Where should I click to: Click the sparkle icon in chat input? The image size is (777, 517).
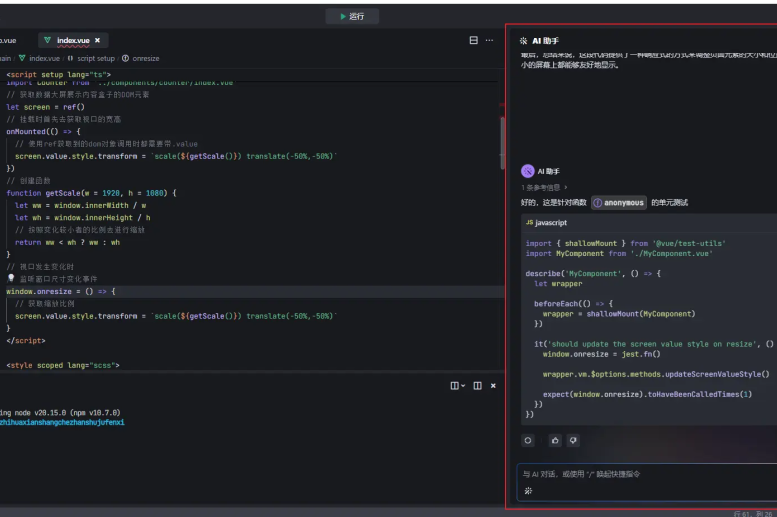pos(528,491)
